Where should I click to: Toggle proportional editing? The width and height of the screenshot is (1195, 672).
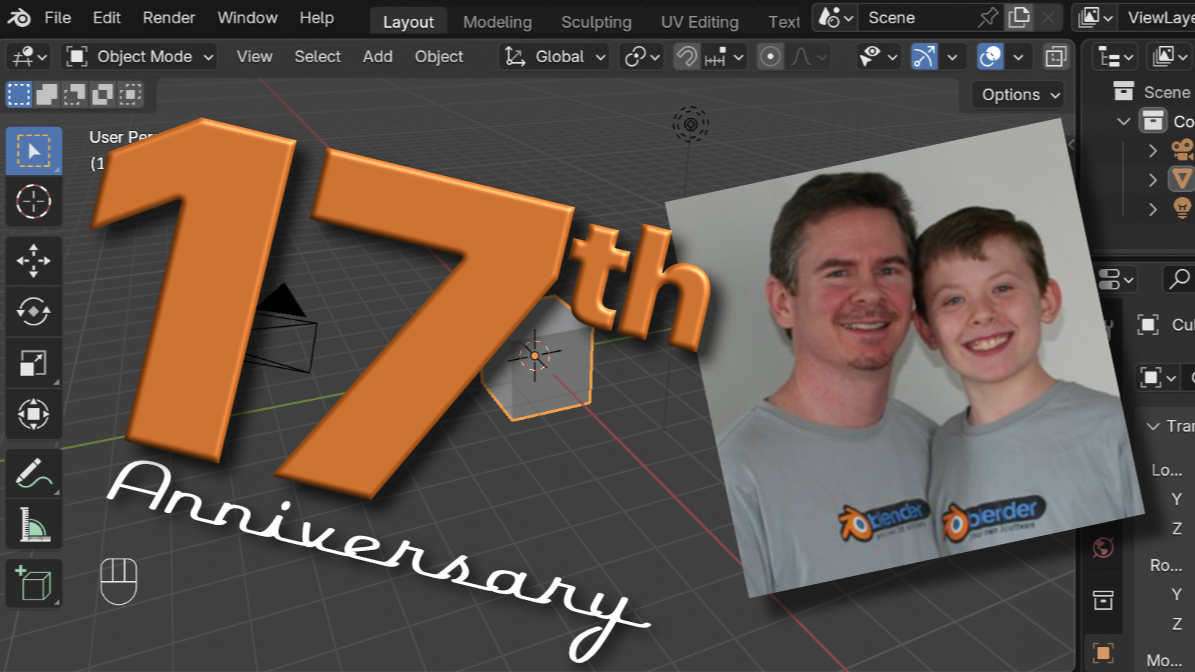[x=771, y=56]
